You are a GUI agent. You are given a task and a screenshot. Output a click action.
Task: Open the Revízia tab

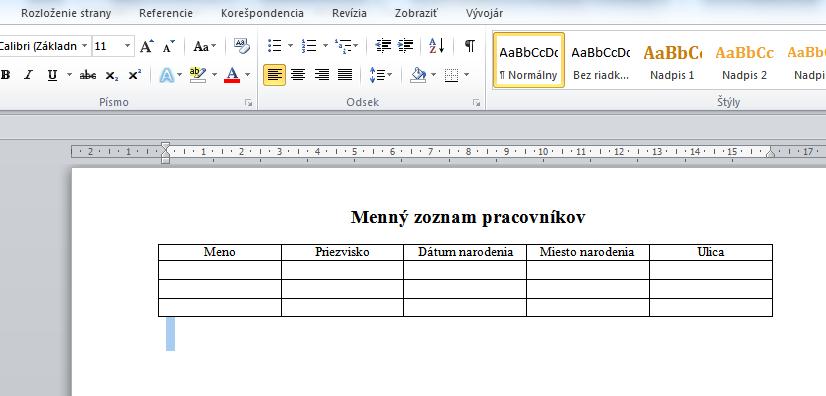(x=349, y=13)
